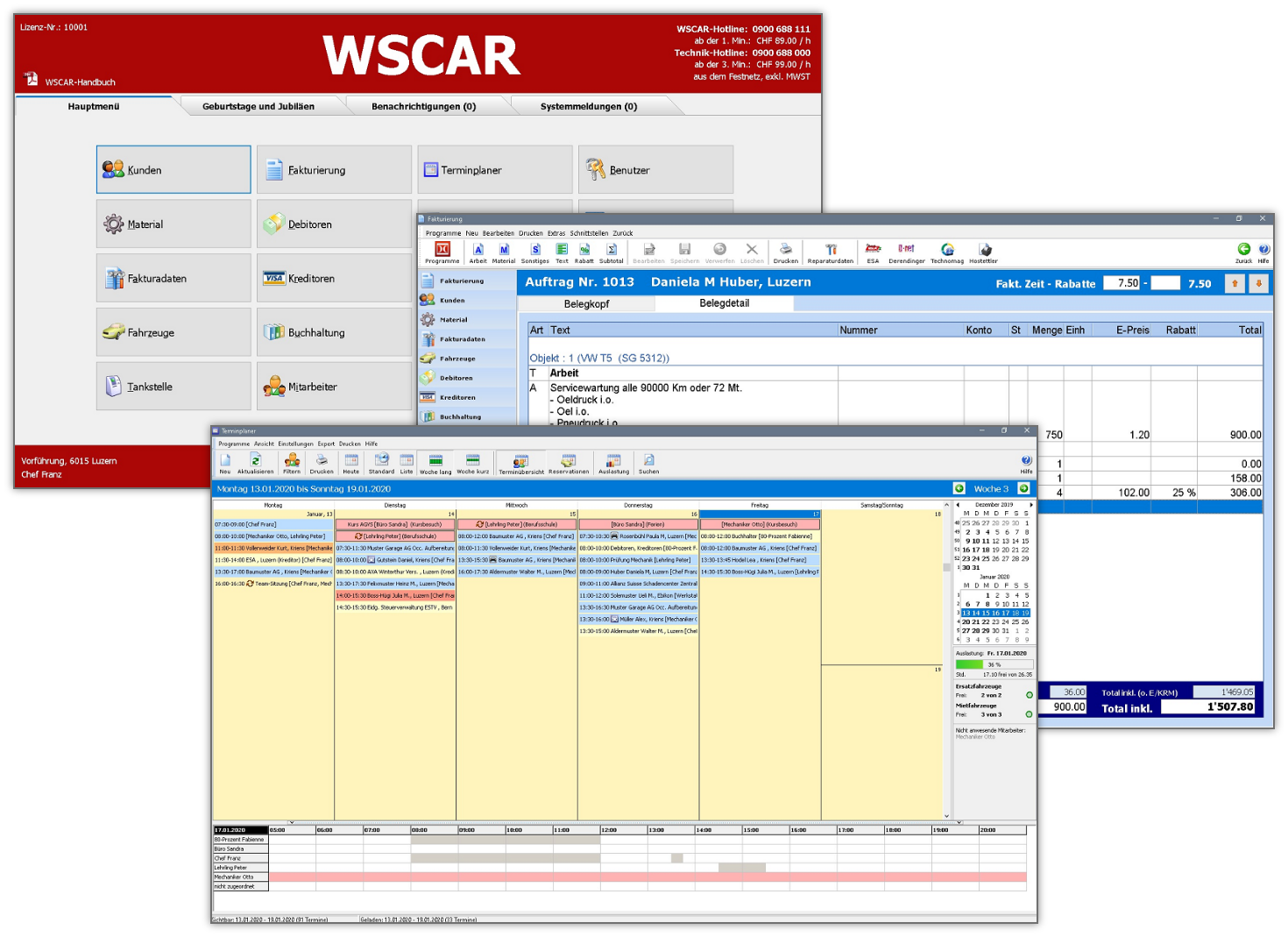Open the Technomag supplier icon
The width and height of the screenshot is (1288, 937).
pos(946,252)
